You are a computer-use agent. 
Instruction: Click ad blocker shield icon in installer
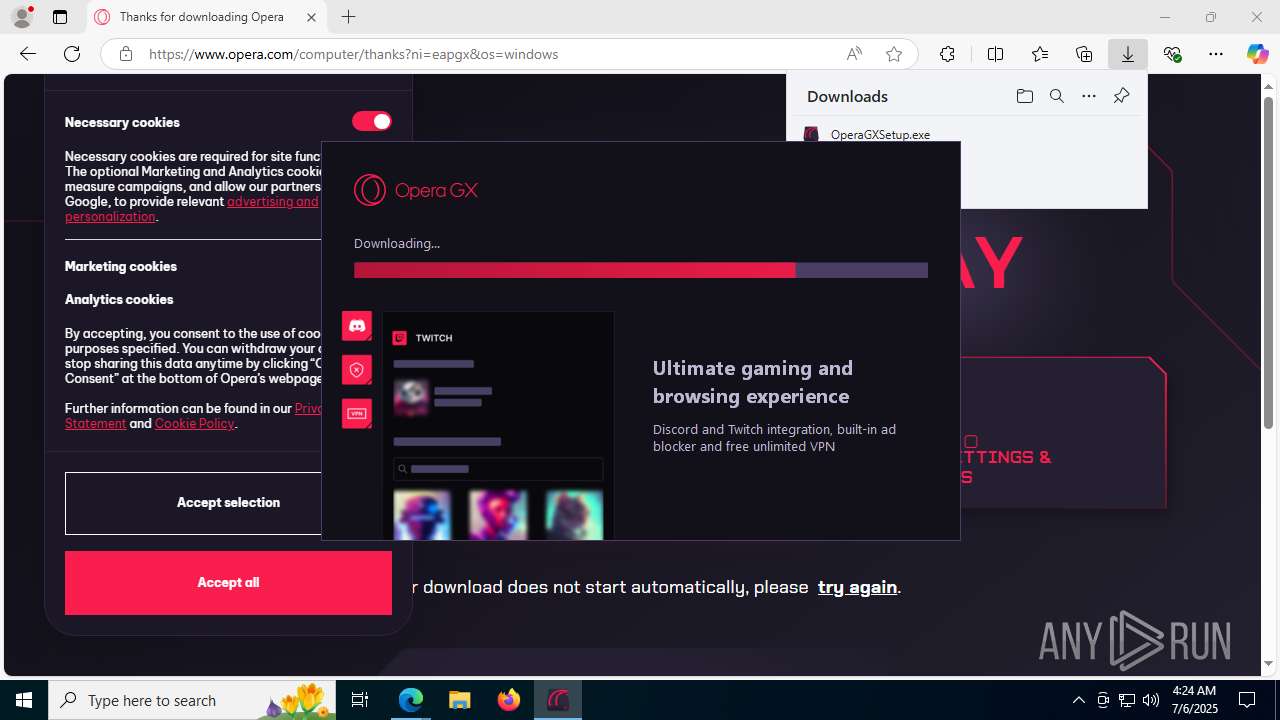[x=357, y=370]
